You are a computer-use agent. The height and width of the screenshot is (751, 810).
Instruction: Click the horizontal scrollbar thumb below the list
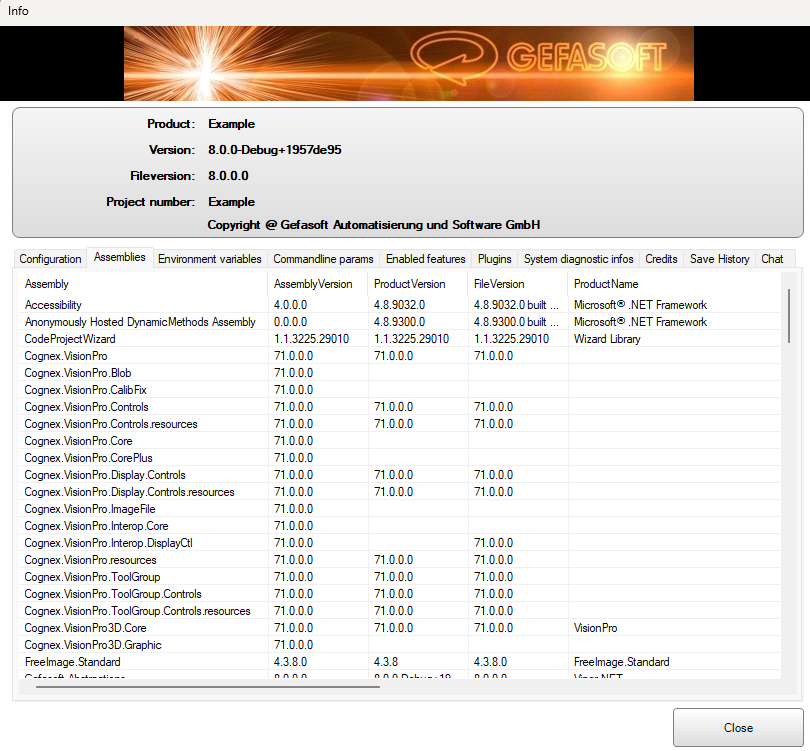click(208, 687)
